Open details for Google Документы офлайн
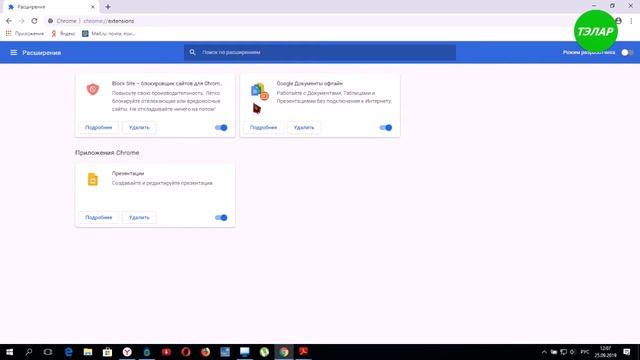The height and width of the screenshot is (360, 640). (x=263, y=128)
